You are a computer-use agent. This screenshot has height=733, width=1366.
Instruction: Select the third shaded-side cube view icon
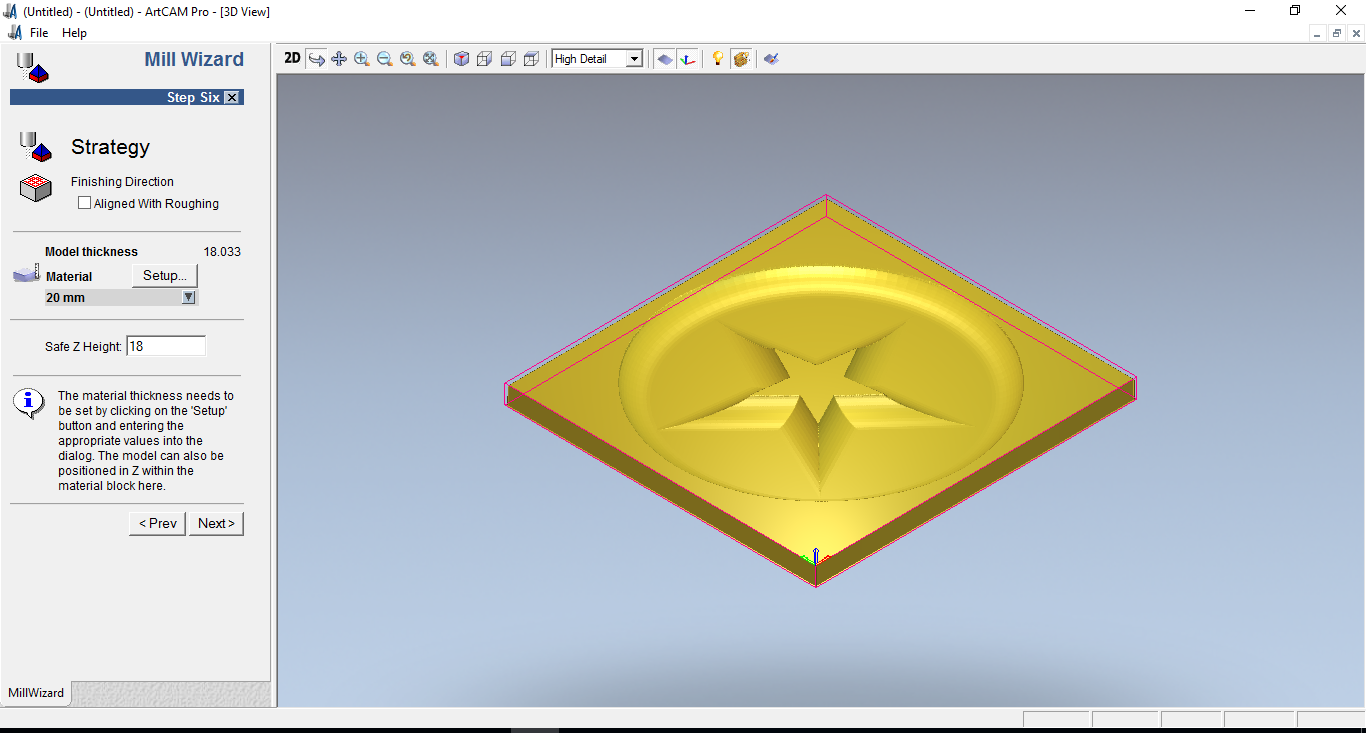tap(508, 59)
